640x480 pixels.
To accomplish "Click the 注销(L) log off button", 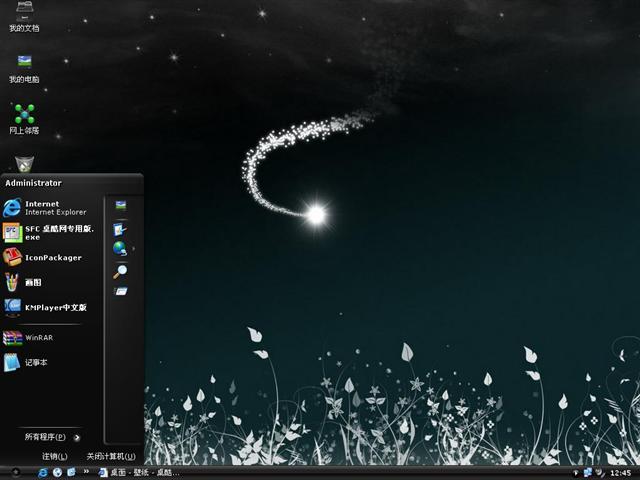I will 55,456.
